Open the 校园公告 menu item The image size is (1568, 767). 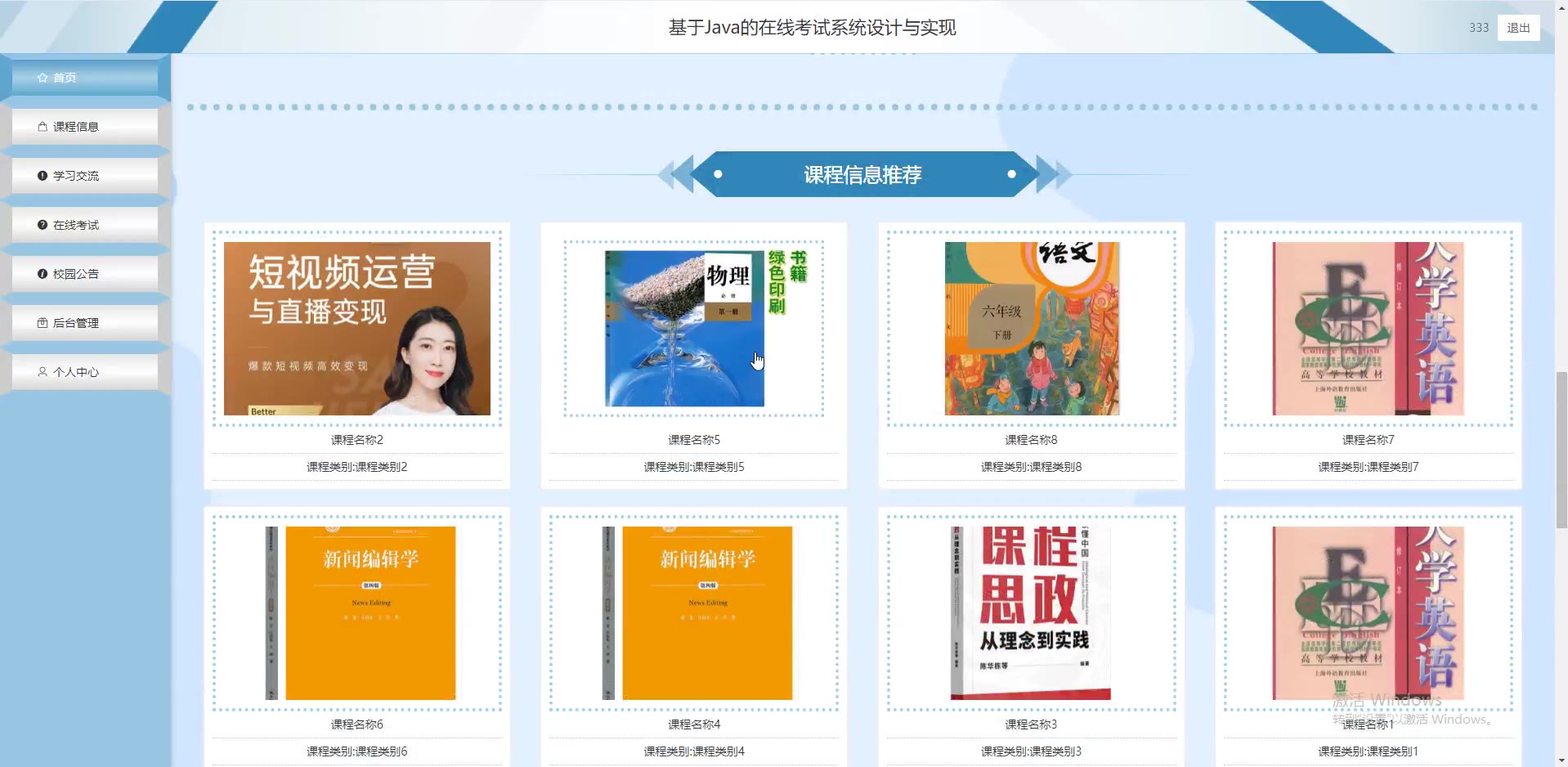click(85, 274)
